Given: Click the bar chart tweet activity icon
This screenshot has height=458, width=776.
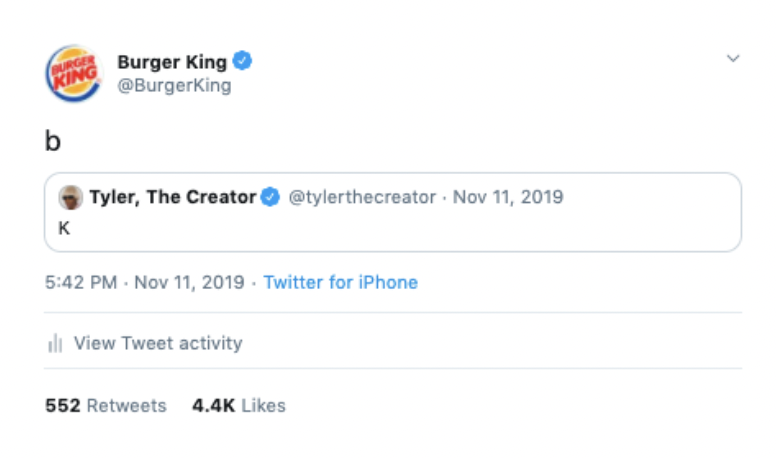Looking at the screenshot, I should coord(55,344).
